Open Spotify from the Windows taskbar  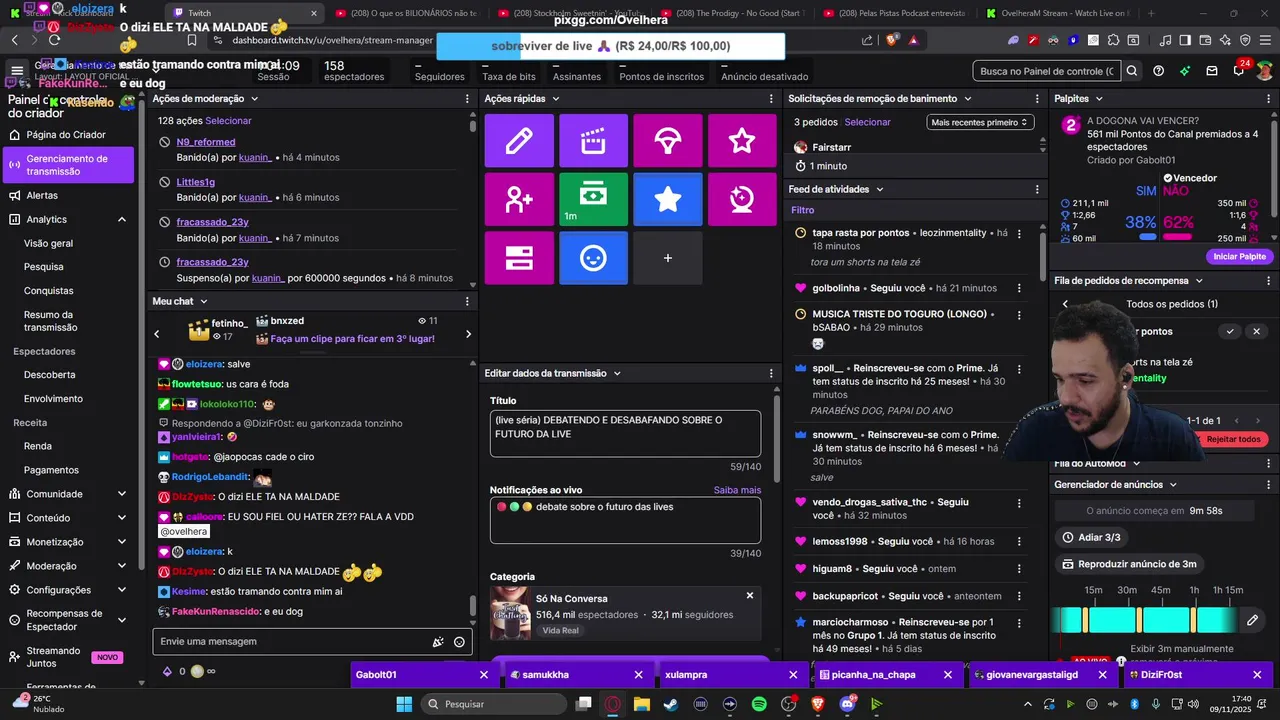pyautogui.click(x=759, y=704)
